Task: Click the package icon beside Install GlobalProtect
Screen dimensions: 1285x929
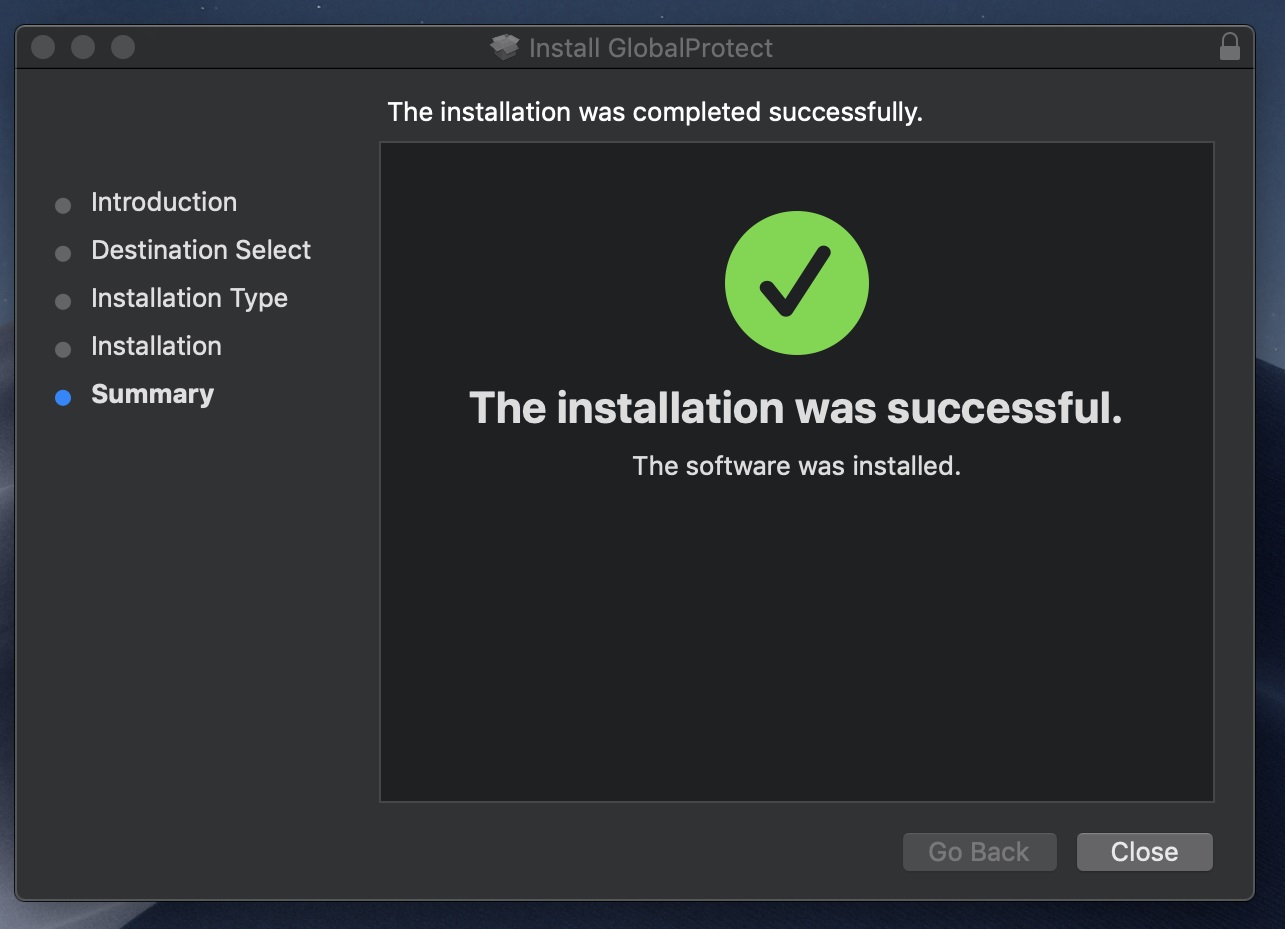Action: [505, 47]
